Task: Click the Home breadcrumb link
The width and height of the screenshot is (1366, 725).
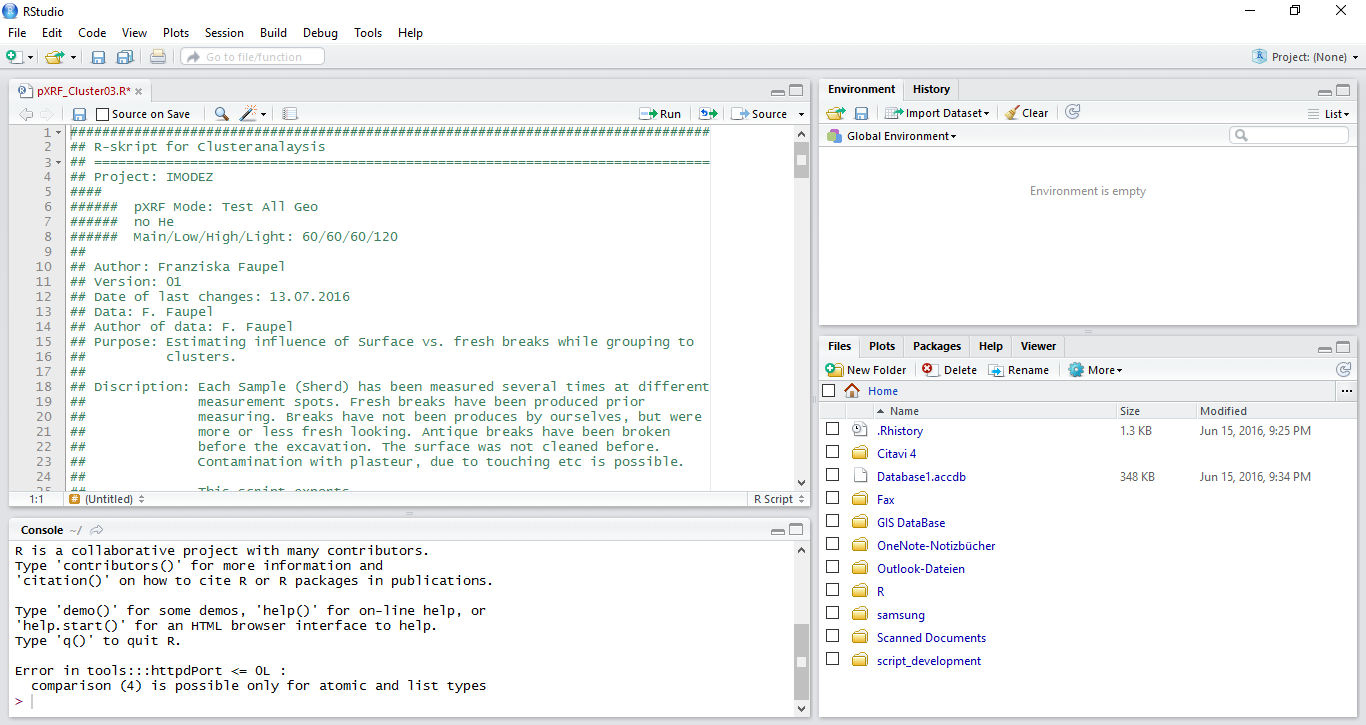Action: [883, 391]
